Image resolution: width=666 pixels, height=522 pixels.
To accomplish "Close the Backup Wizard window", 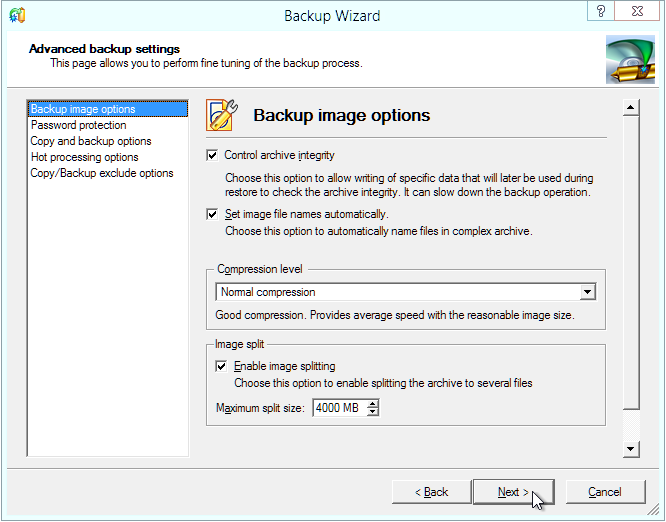I will 637,11.
